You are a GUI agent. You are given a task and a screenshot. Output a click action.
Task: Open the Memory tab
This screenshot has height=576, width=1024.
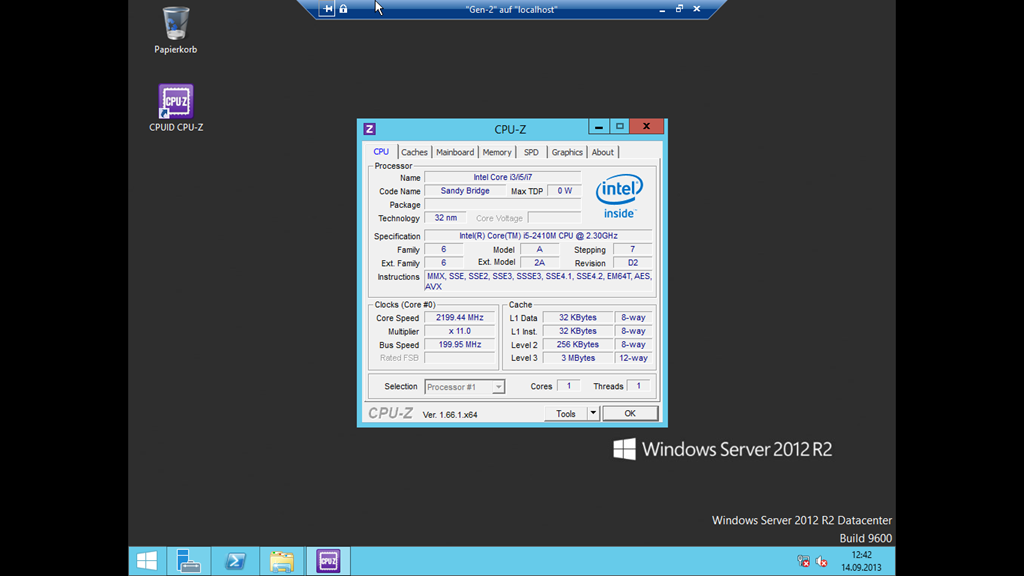[x=497, y=152]
